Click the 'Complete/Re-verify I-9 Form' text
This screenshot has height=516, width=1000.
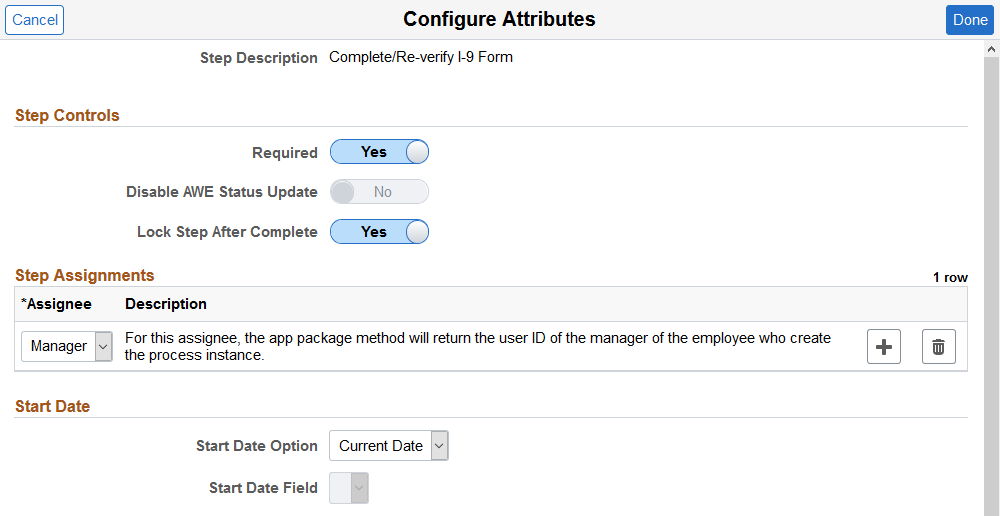pos(421,57)
